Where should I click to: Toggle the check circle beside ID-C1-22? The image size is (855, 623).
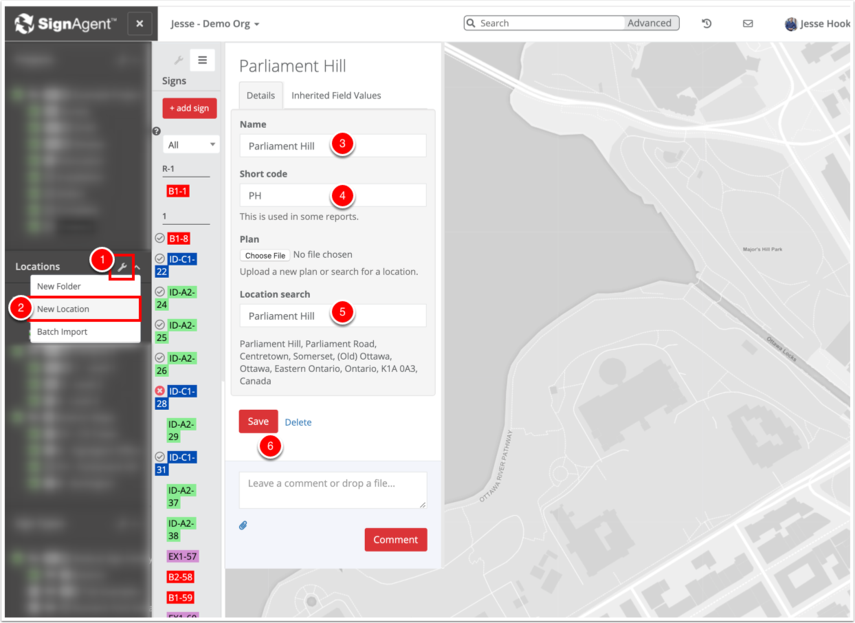click(x=160, y=258)
